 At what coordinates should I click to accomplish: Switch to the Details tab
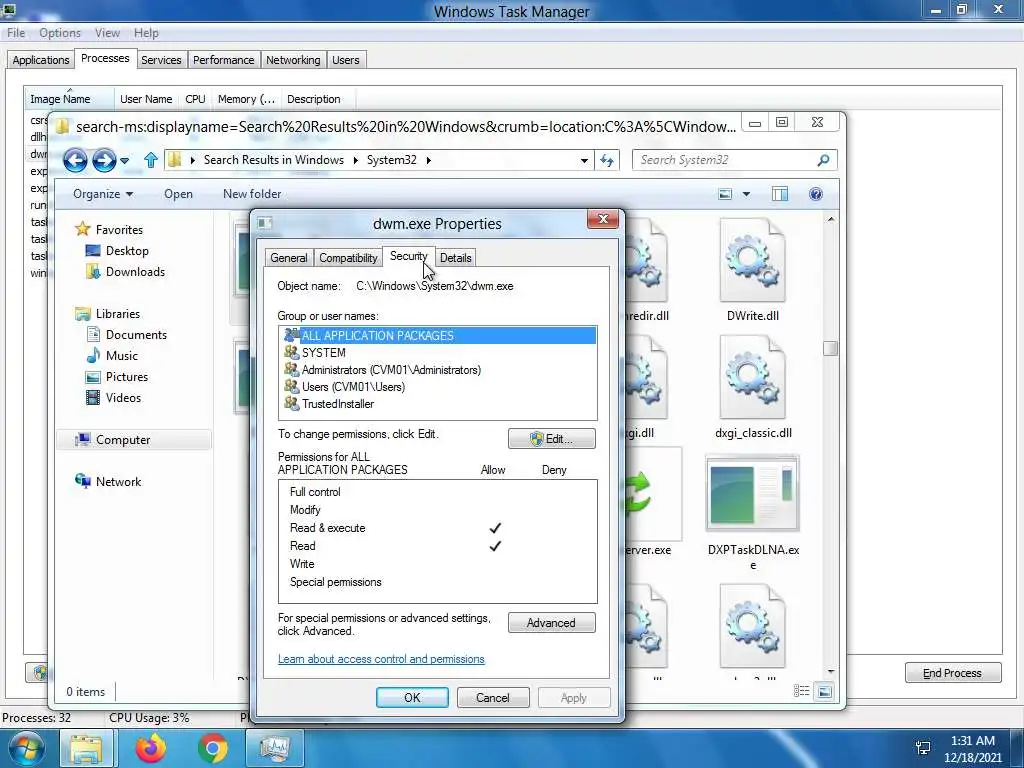[x=455, y=258]
